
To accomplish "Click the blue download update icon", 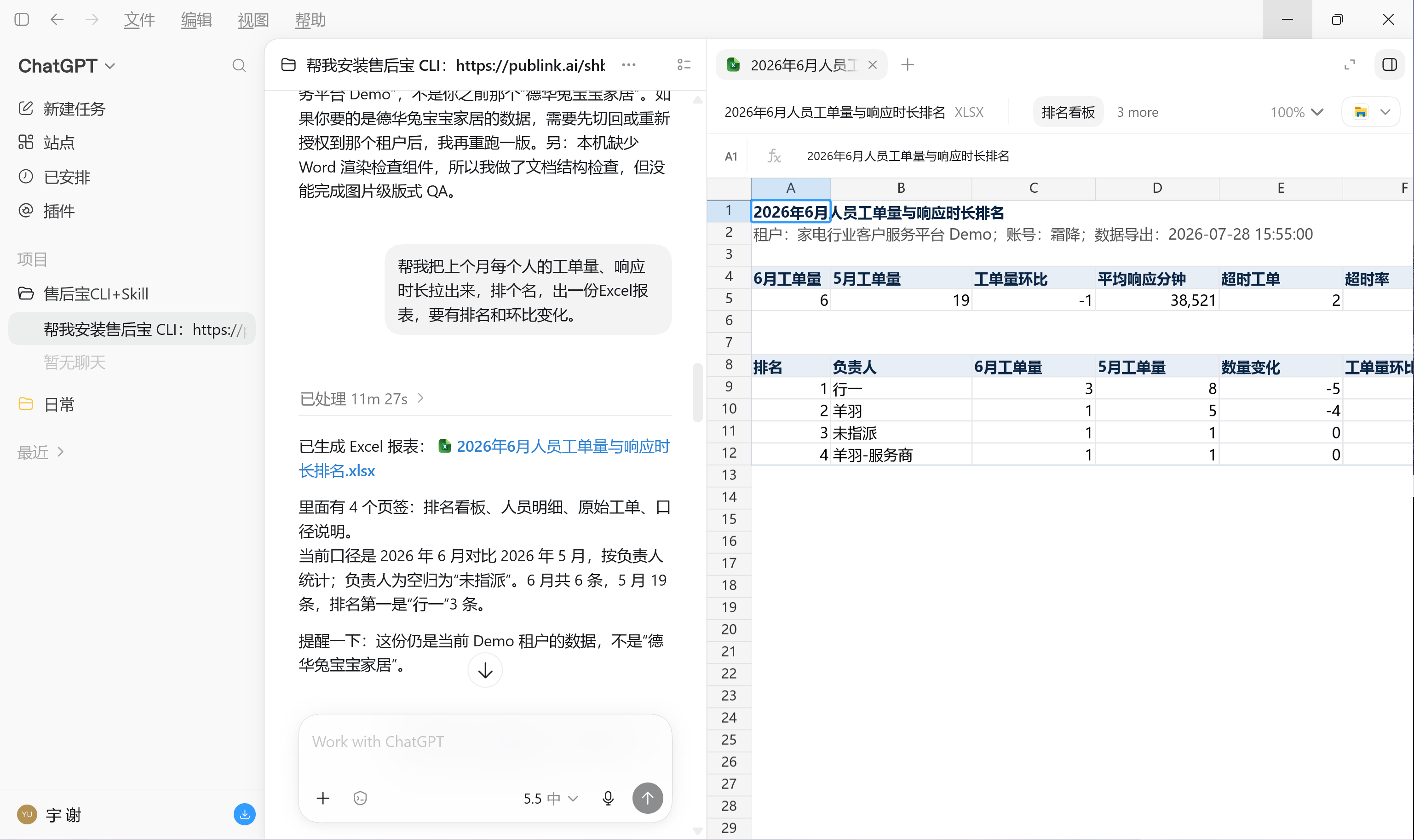I will (244, 815).
